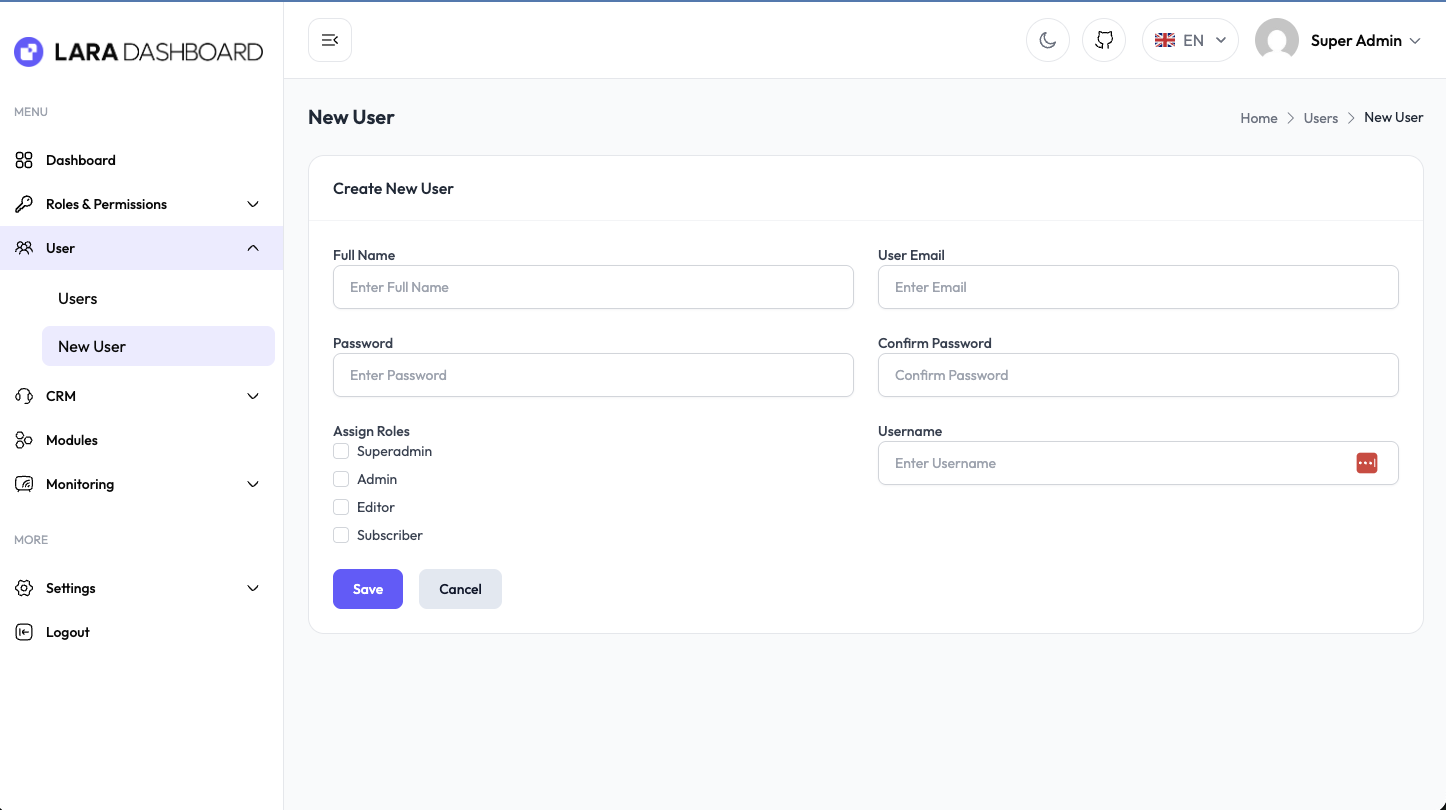
Task: Enable the Subscriber role checkbox
Action: (341, 535)
